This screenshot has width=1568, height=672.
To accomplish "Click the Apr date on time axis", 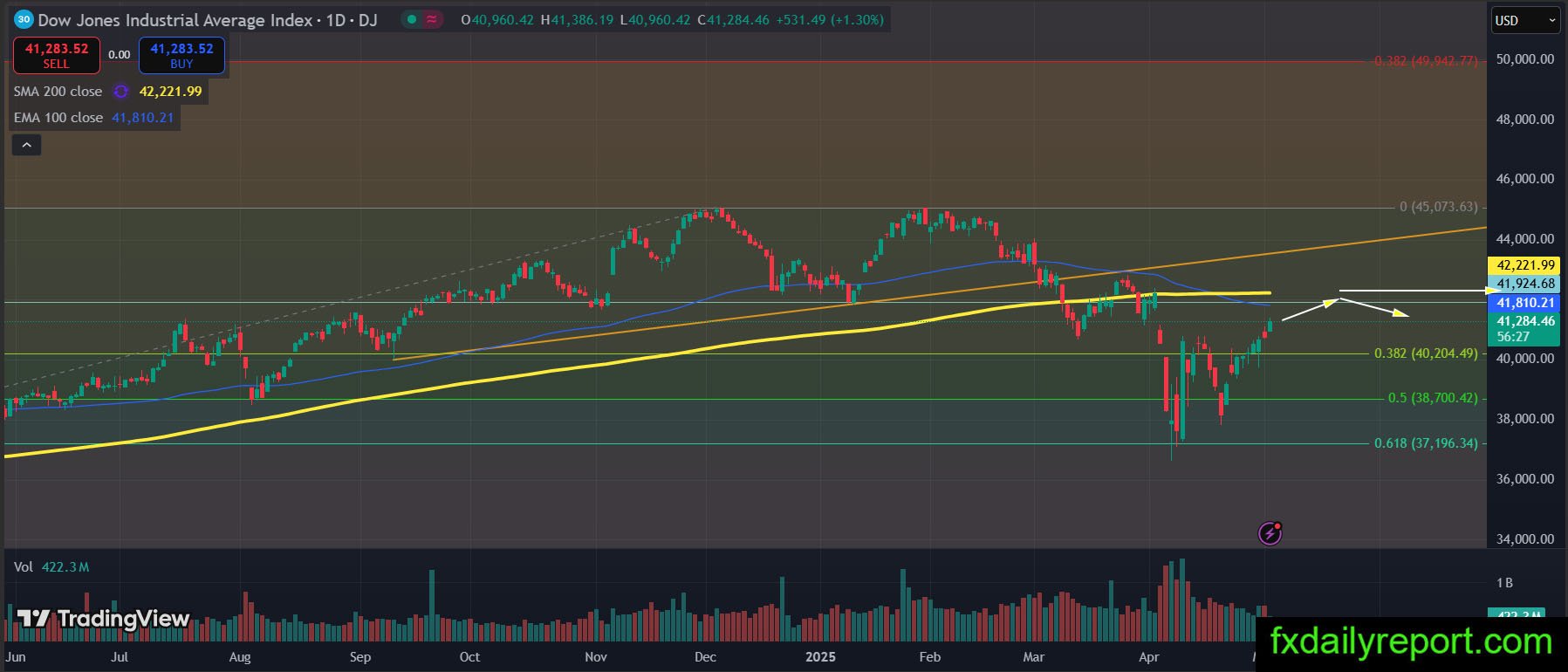I will pyautogui.click(x=1148, y=657).
